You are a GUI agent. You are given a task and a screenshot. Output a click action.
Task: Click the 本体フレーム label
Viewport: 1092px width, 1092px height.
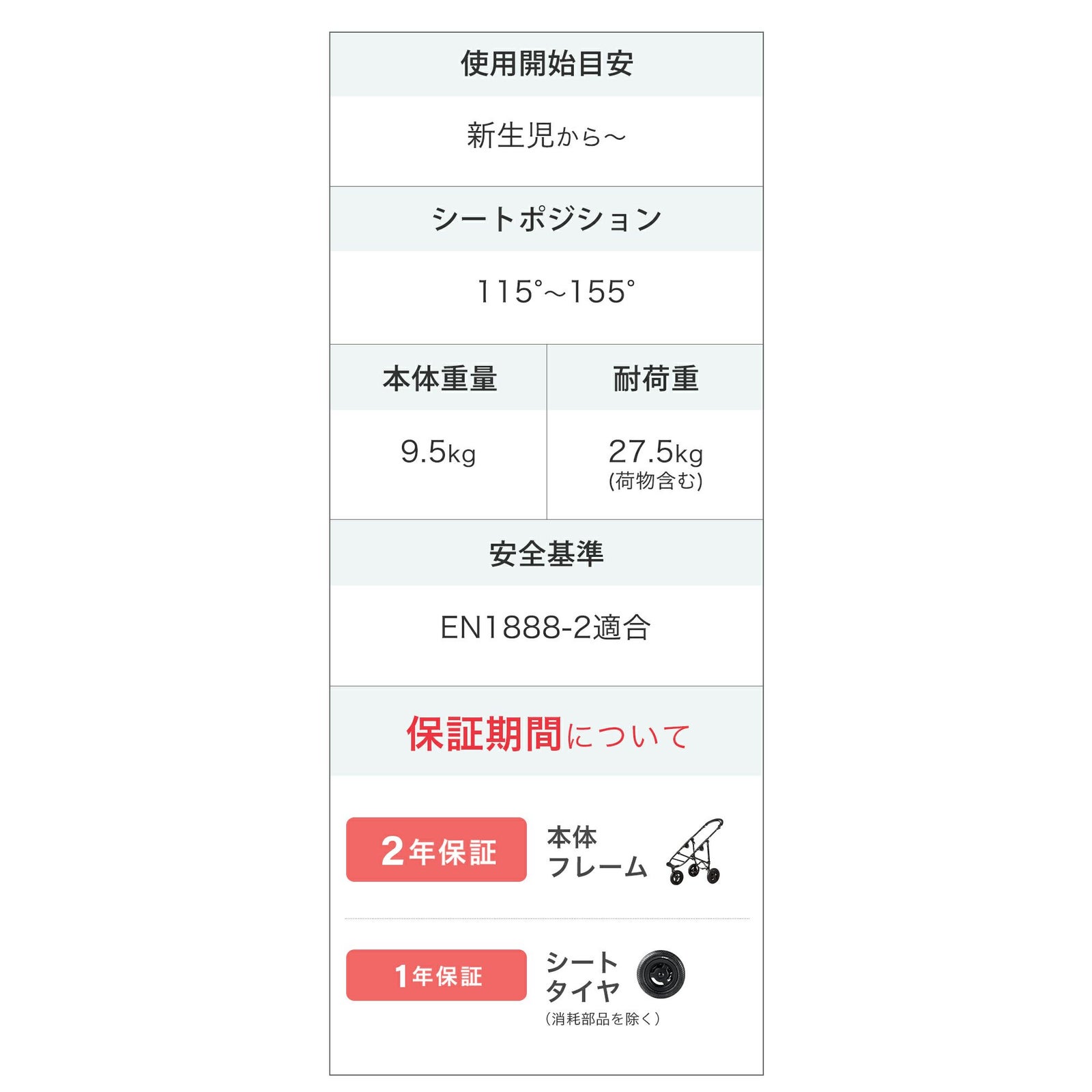point(597,852)
